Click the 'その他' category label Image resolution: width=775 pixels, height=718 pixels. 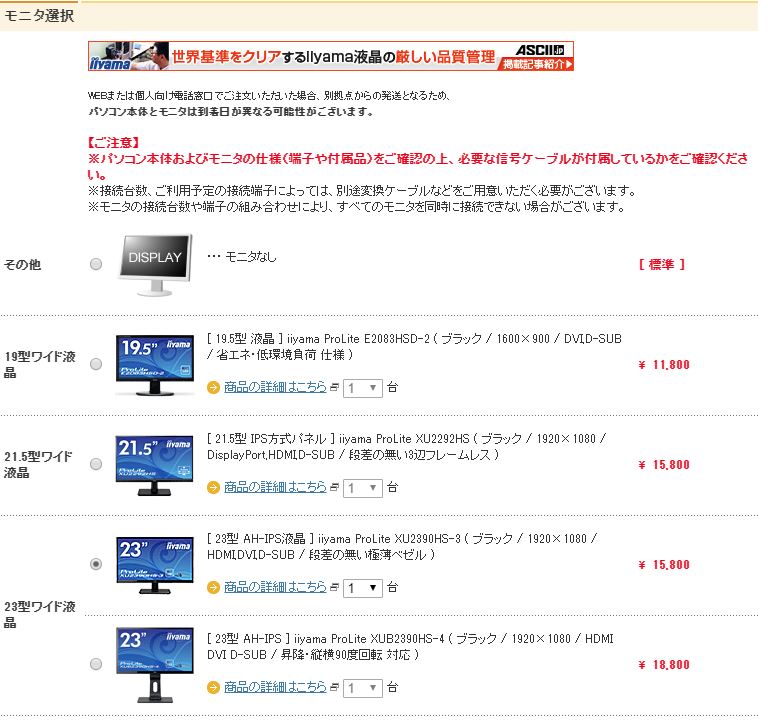(22, 264)
